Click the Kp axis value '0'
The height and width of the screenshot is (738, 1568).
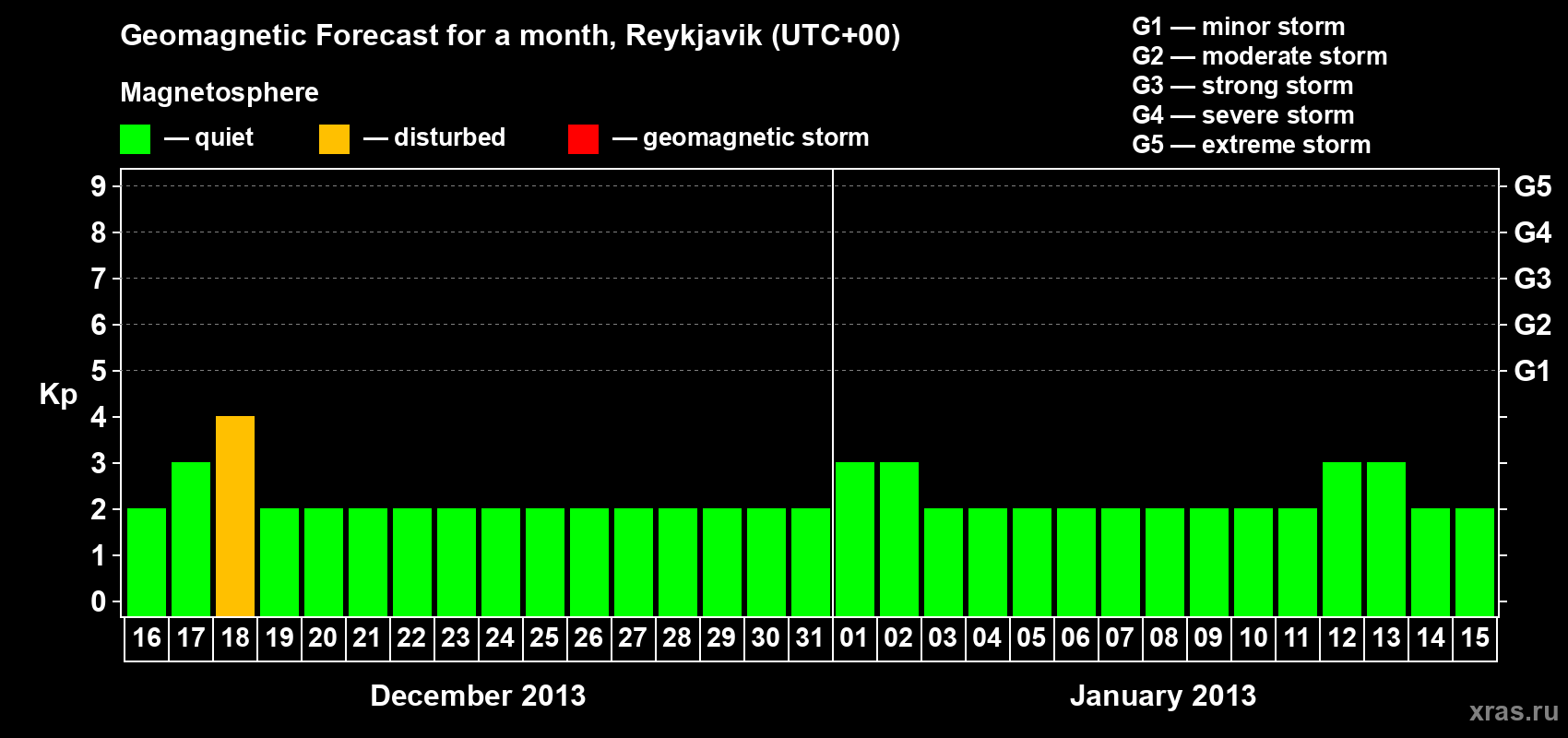click(99, 601)
